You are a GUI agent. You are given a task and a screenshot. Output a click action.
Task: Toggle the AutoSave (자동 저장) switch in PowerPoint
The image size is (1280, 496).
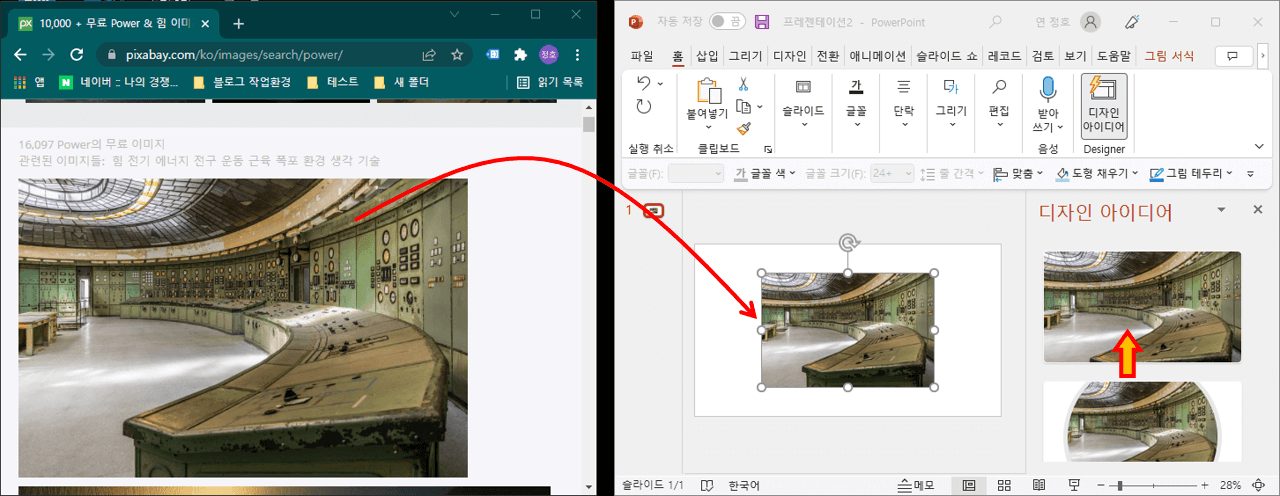pos(727,21)
